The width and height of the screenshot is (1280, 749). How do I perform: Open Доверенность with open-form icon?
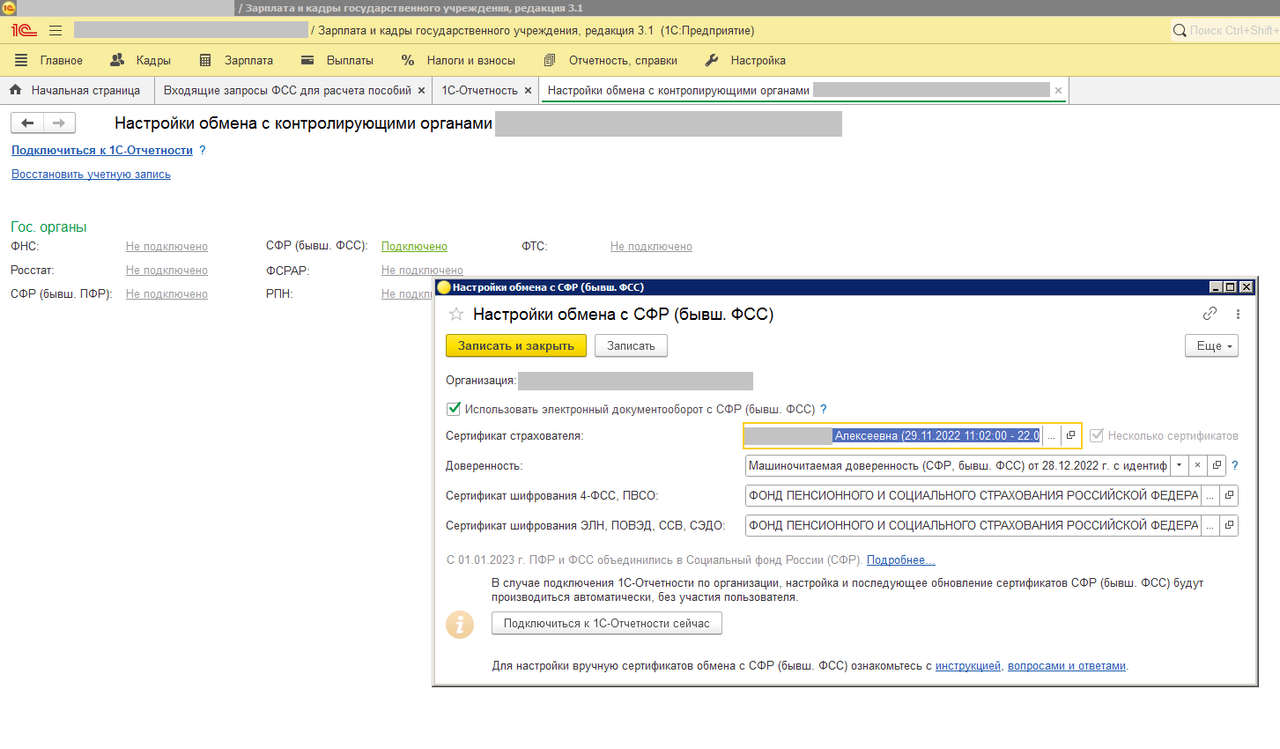tap(1217, 466)
